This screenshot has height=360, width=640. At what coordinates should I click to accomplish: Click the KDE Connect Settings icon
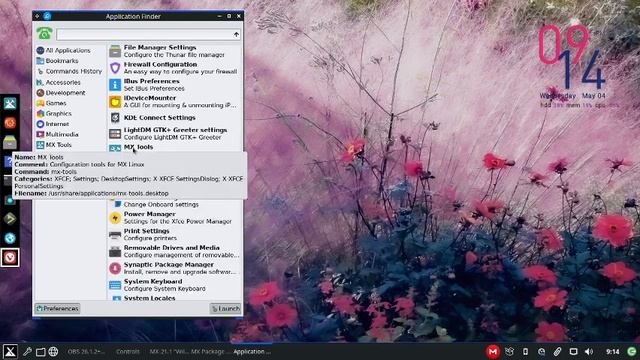[x=115, y=118]
